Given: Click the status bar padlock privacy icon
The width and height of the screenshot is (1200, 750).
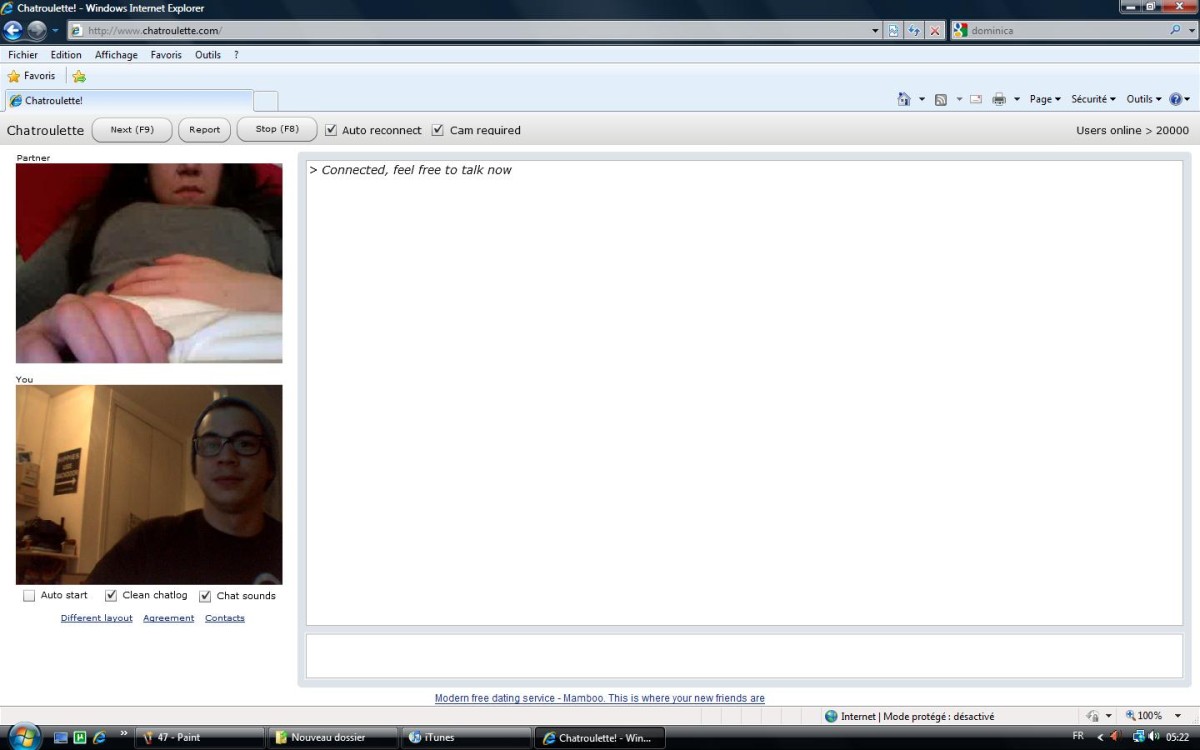Looking at the screenshot, I should (x=1093, y=716).
